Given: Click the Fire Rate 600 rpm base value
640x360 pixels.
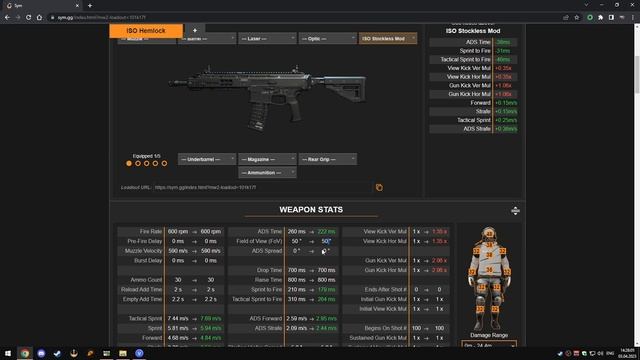Looking at the screenshot, I should point(178,231).
